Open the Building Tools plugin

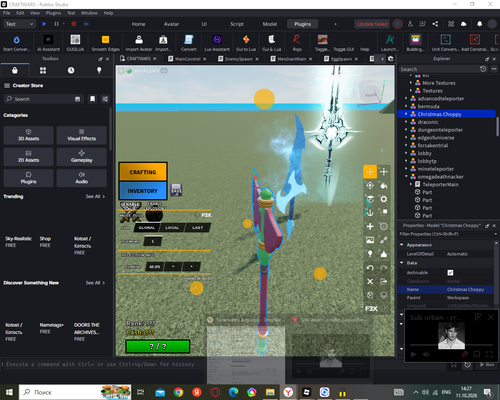tap(415, 43)
